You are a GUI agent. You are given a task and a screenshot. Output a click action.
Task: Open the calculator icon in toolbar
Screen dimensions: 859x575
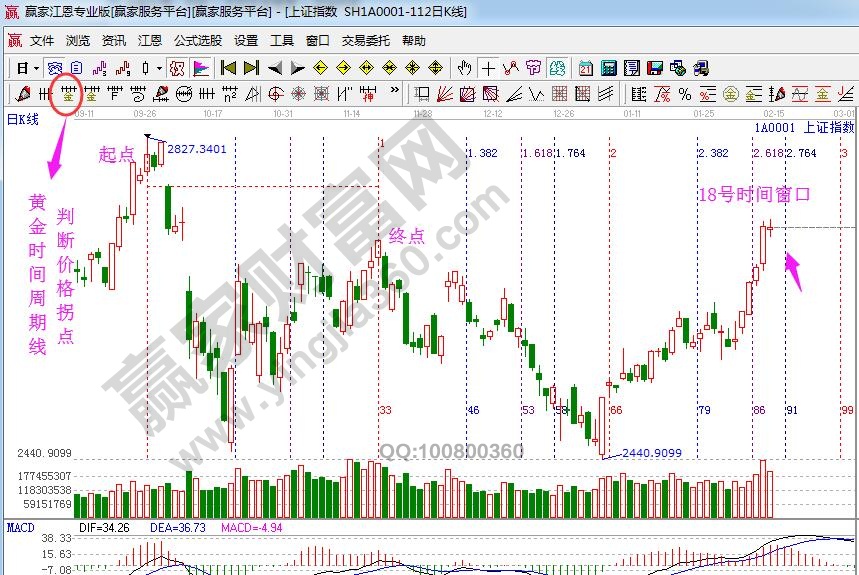click(x=608, y=68)
